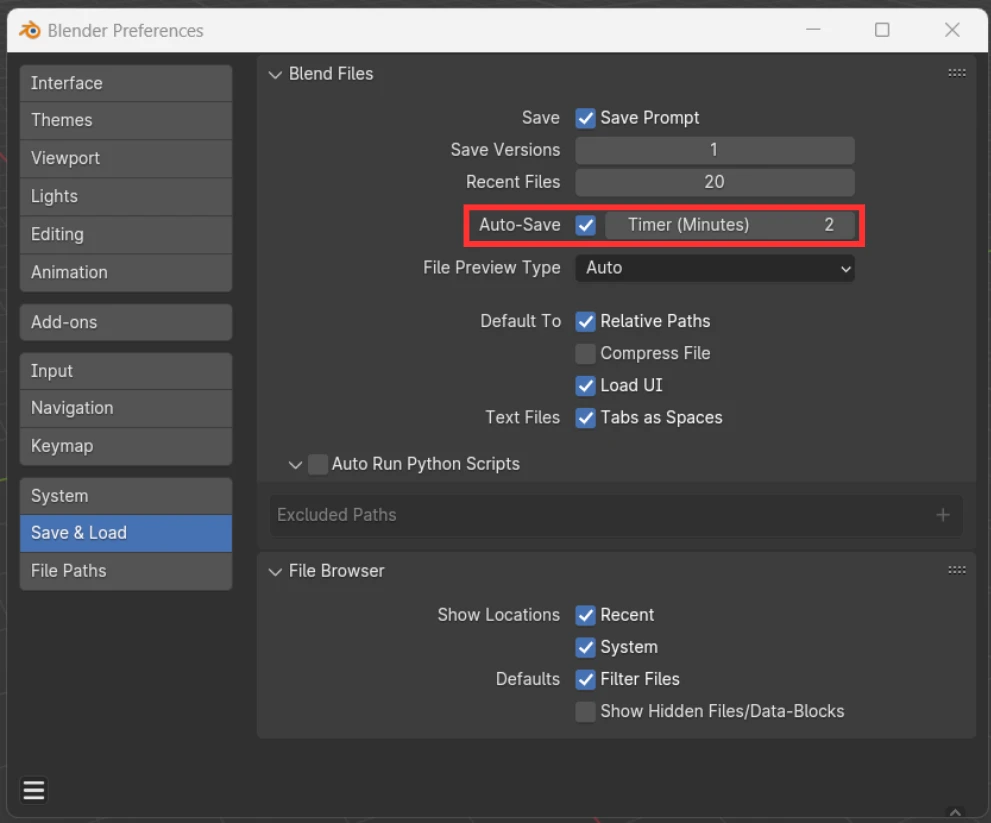Maximize the Blender Preferences window
This screenshot has height=823, width=991.
pos(882,30)
